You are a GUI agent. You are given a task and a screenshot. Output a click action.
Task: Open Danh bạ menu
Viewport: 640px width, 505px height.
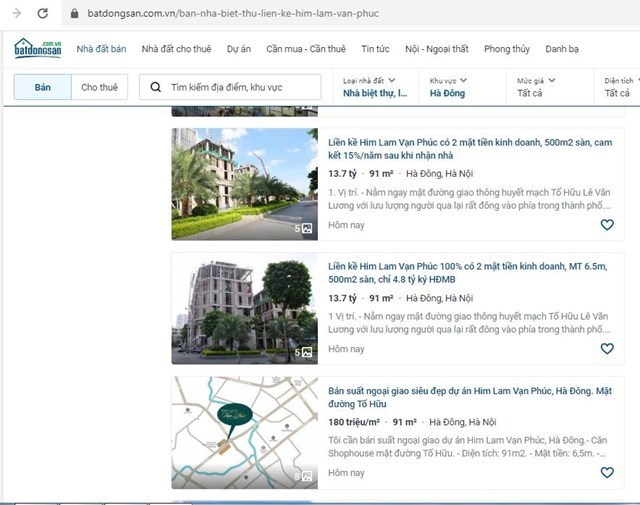[562, 49]
